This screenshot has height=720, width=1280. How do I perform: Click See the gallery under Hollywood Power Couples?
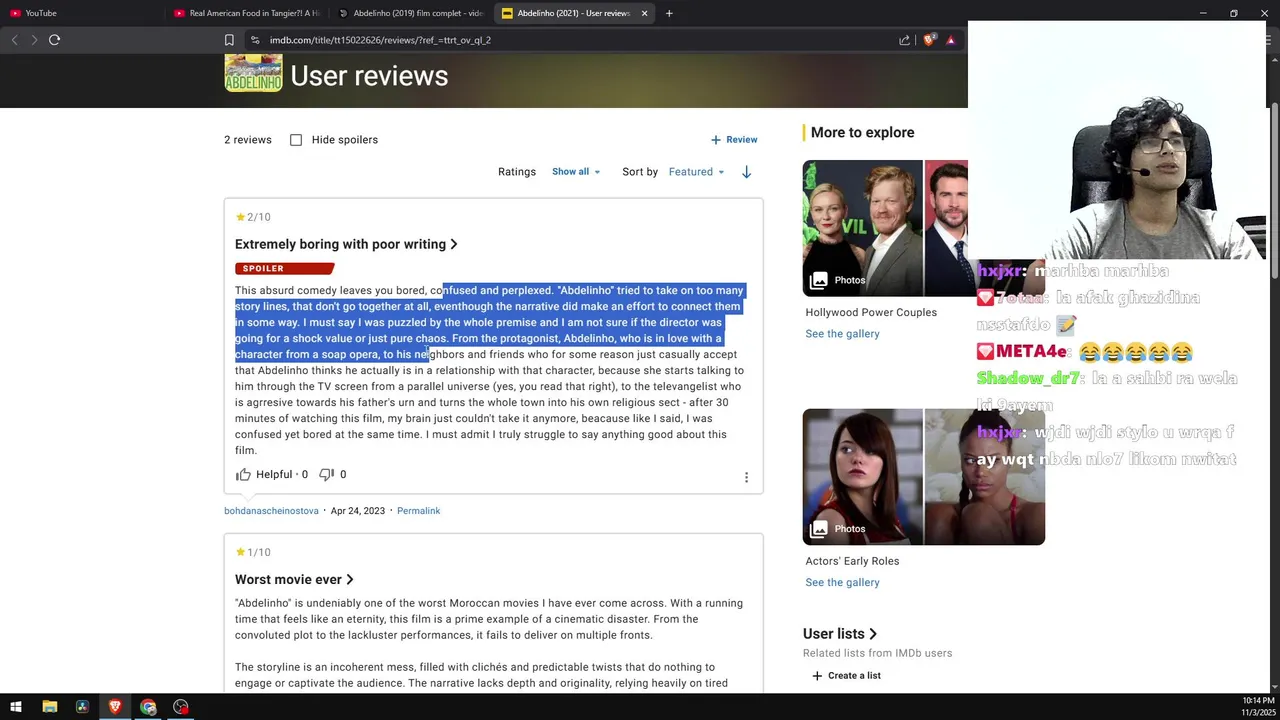click(x=842, y=334)
